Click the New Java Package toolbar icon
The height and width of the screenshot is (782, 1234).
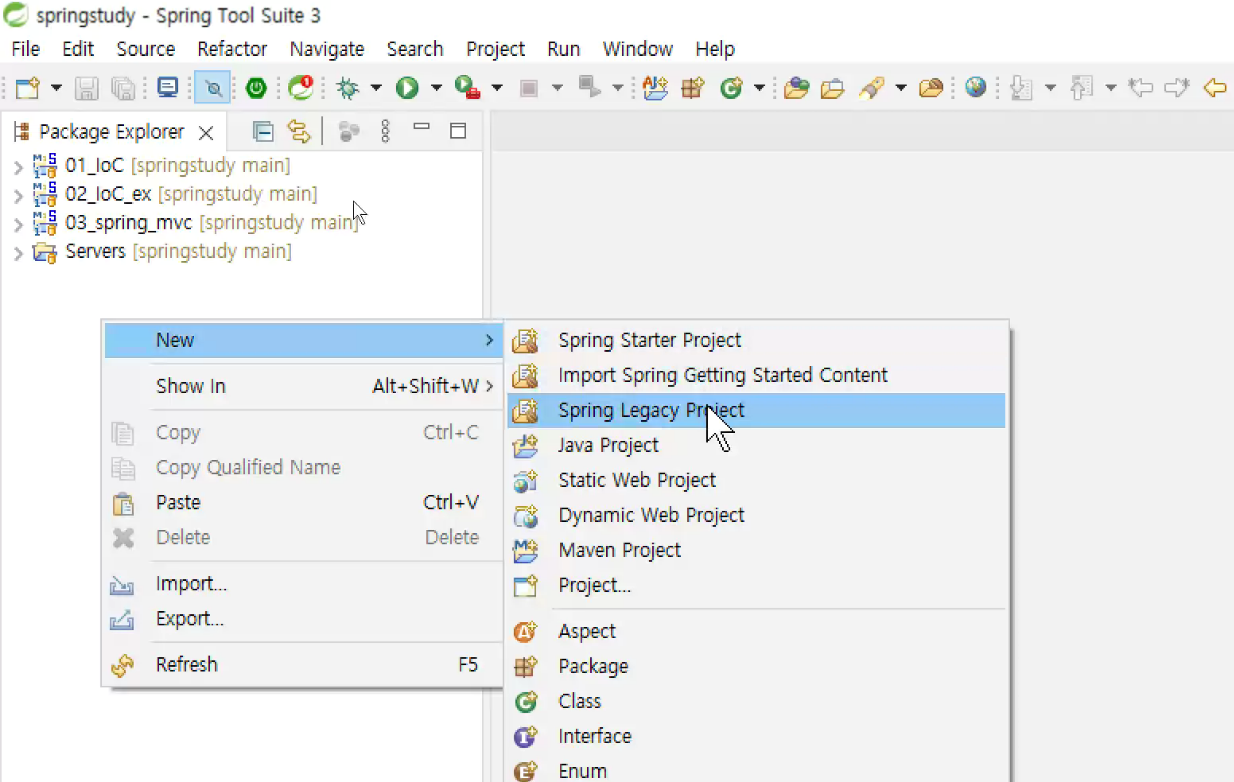(693, 88)
